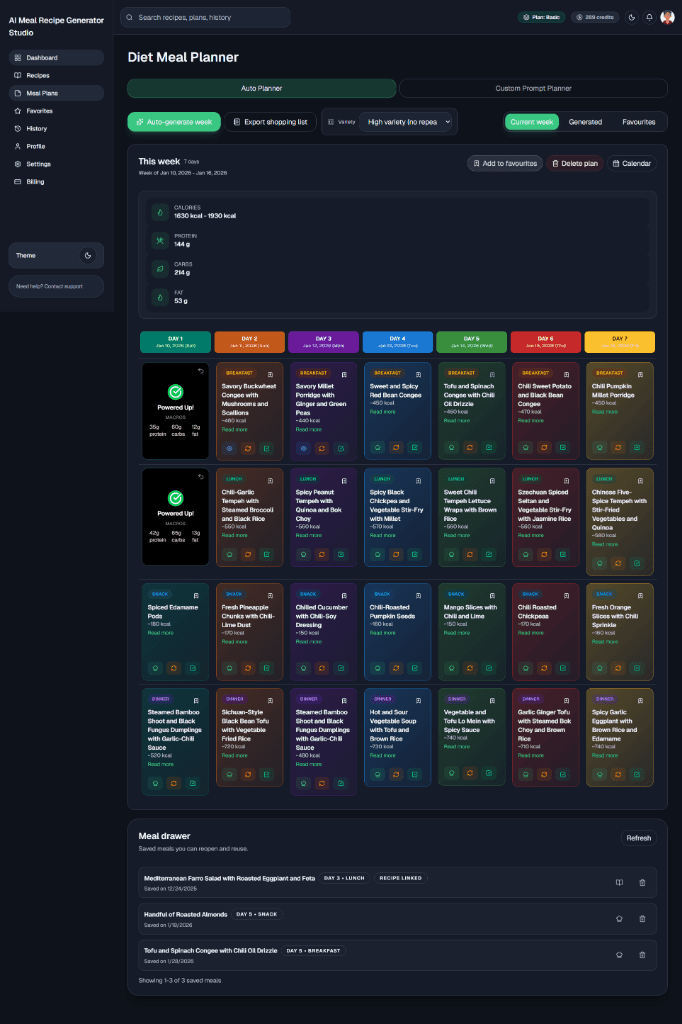The width and height of the screenshot is (682, 1024).
Task: Open Recipes in the sidebar
Action: pyautogui.click(x=56, y=75)
